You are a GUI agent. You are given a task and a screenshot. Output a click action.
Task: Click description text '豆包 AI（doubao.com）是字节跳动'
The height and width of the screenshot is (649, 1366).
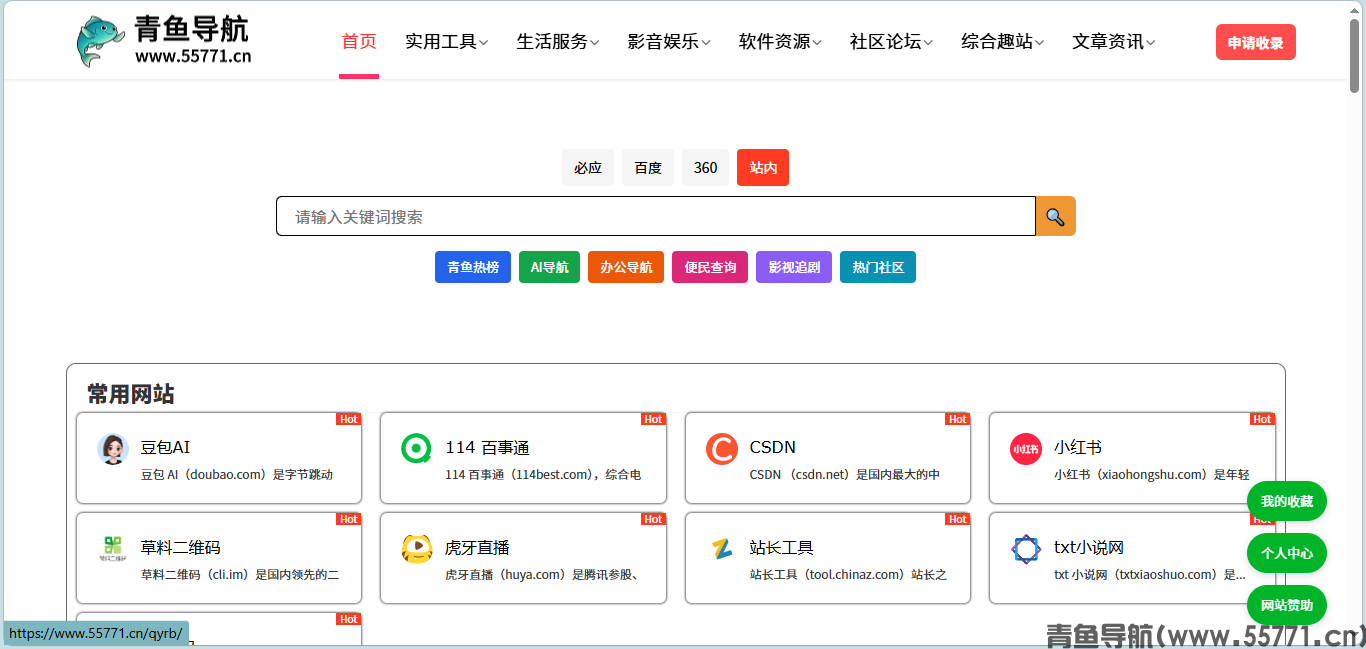tap(237, 475)
